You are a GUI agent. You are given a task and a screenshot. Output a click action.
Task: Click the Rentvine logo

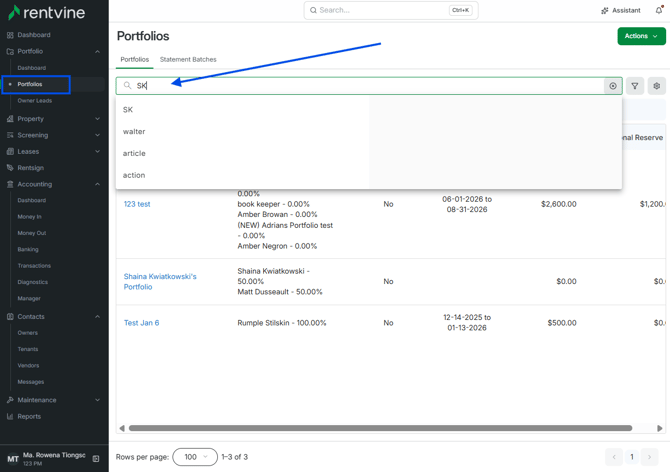(x=47, y=13)
